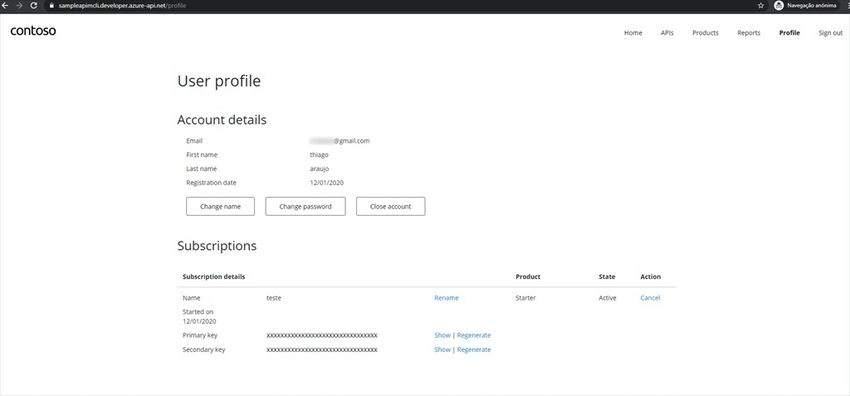850x396 pixels.
Task: Click the 'Started on' label
Action: [x=198, y=312]
